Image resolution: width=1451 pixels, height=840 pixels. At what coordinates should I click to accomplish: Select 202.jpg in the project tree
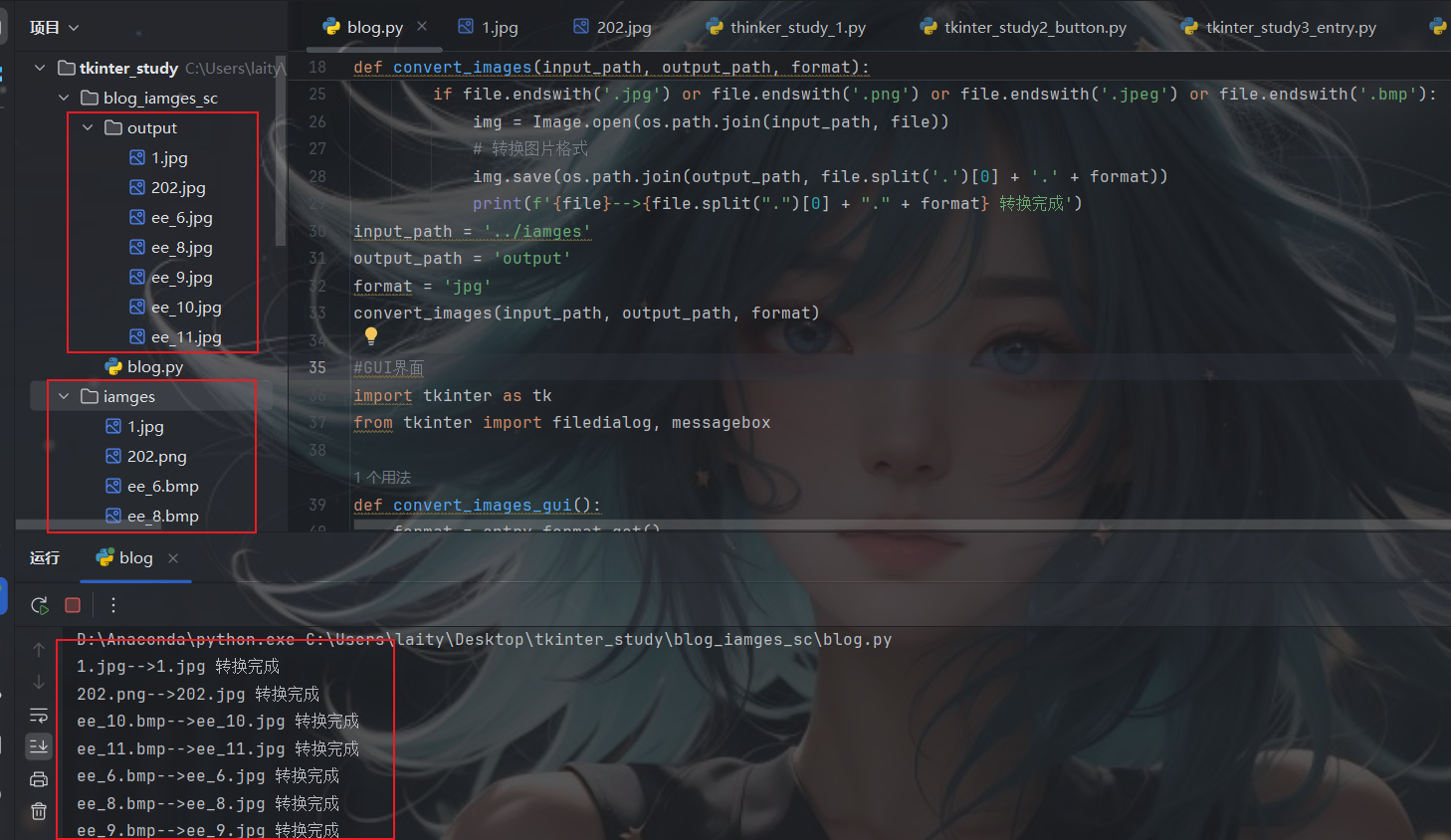click(178, 187)
